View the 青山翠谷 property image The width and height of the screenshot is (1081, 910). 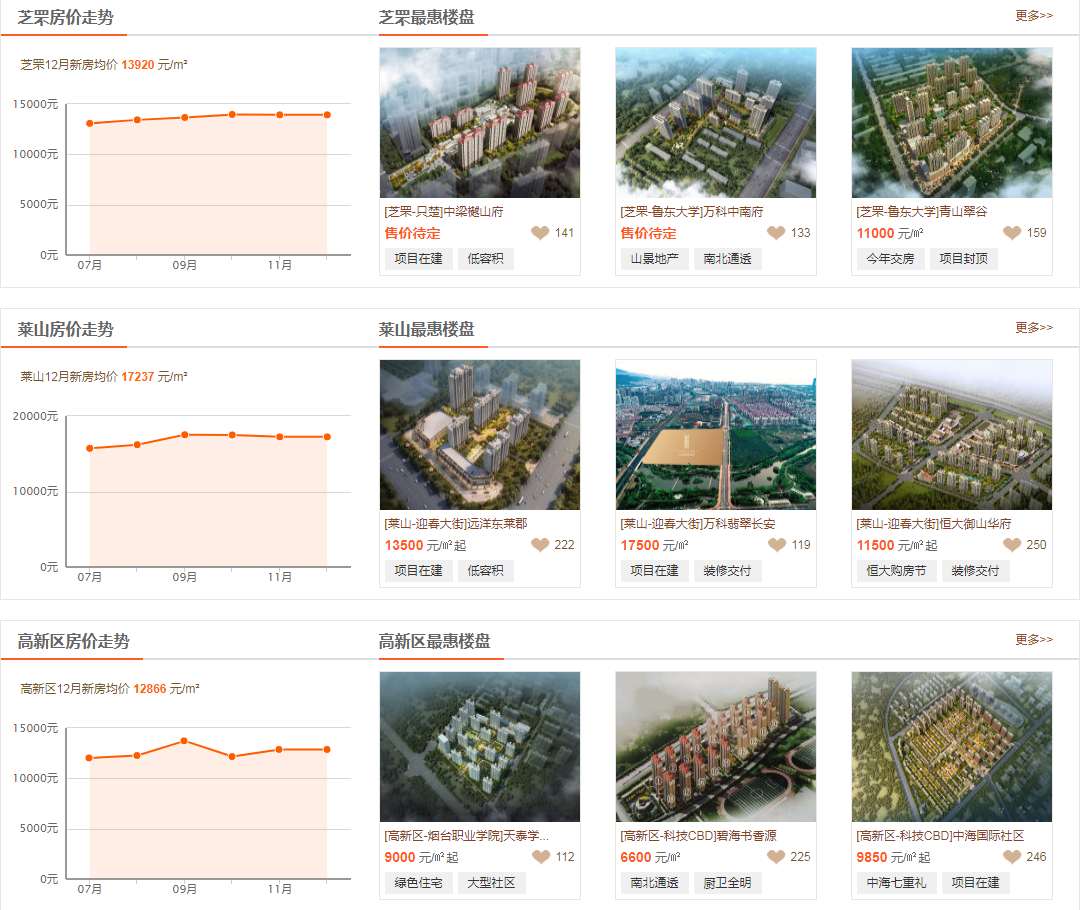point(952,123)
